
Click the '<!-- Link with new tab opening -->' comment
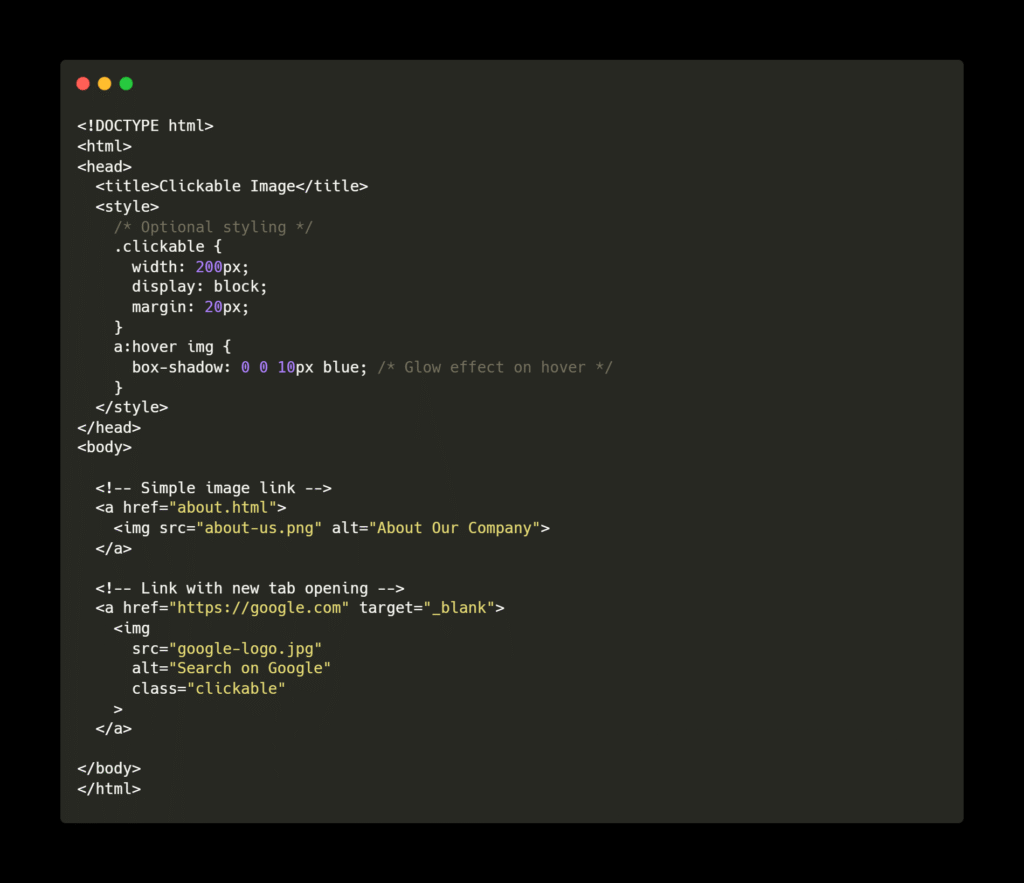[250, 588]
